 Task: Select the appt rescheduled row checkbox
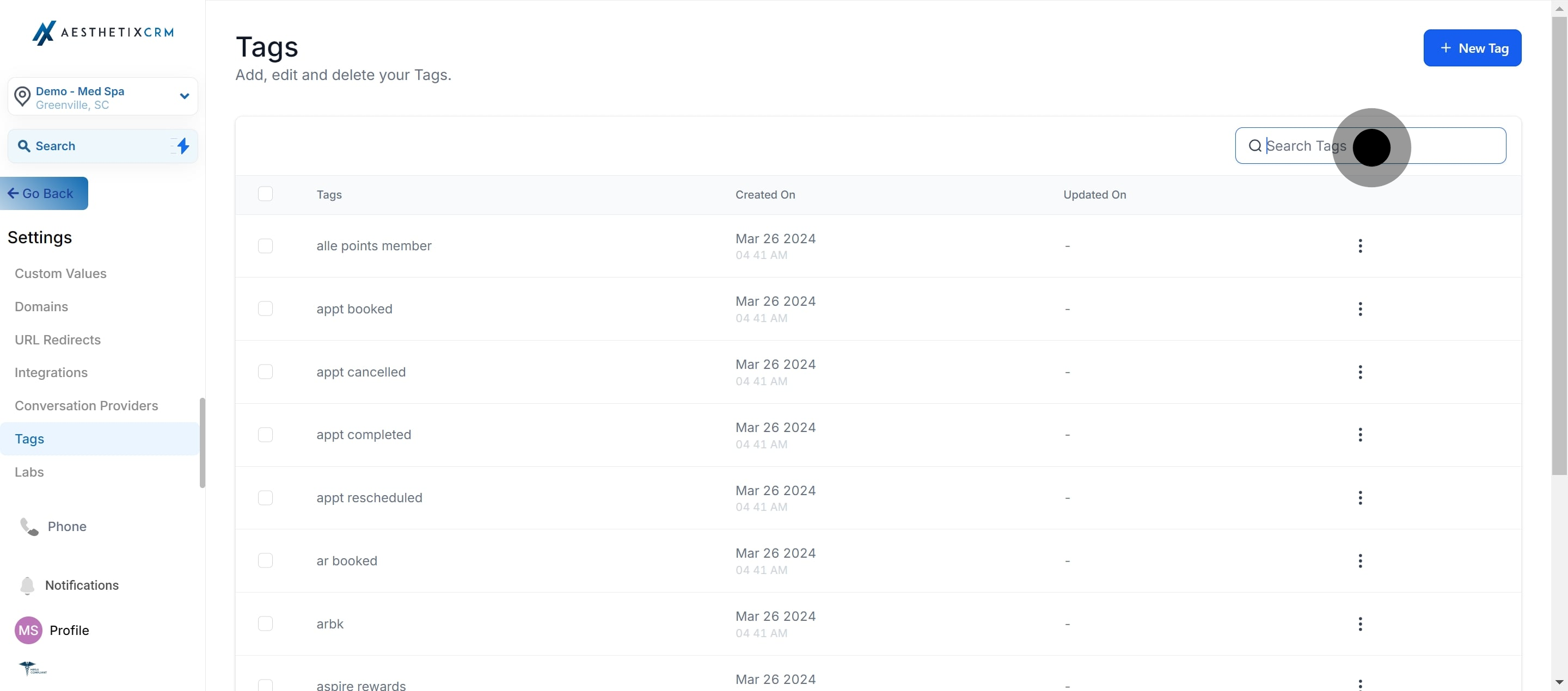265,498
